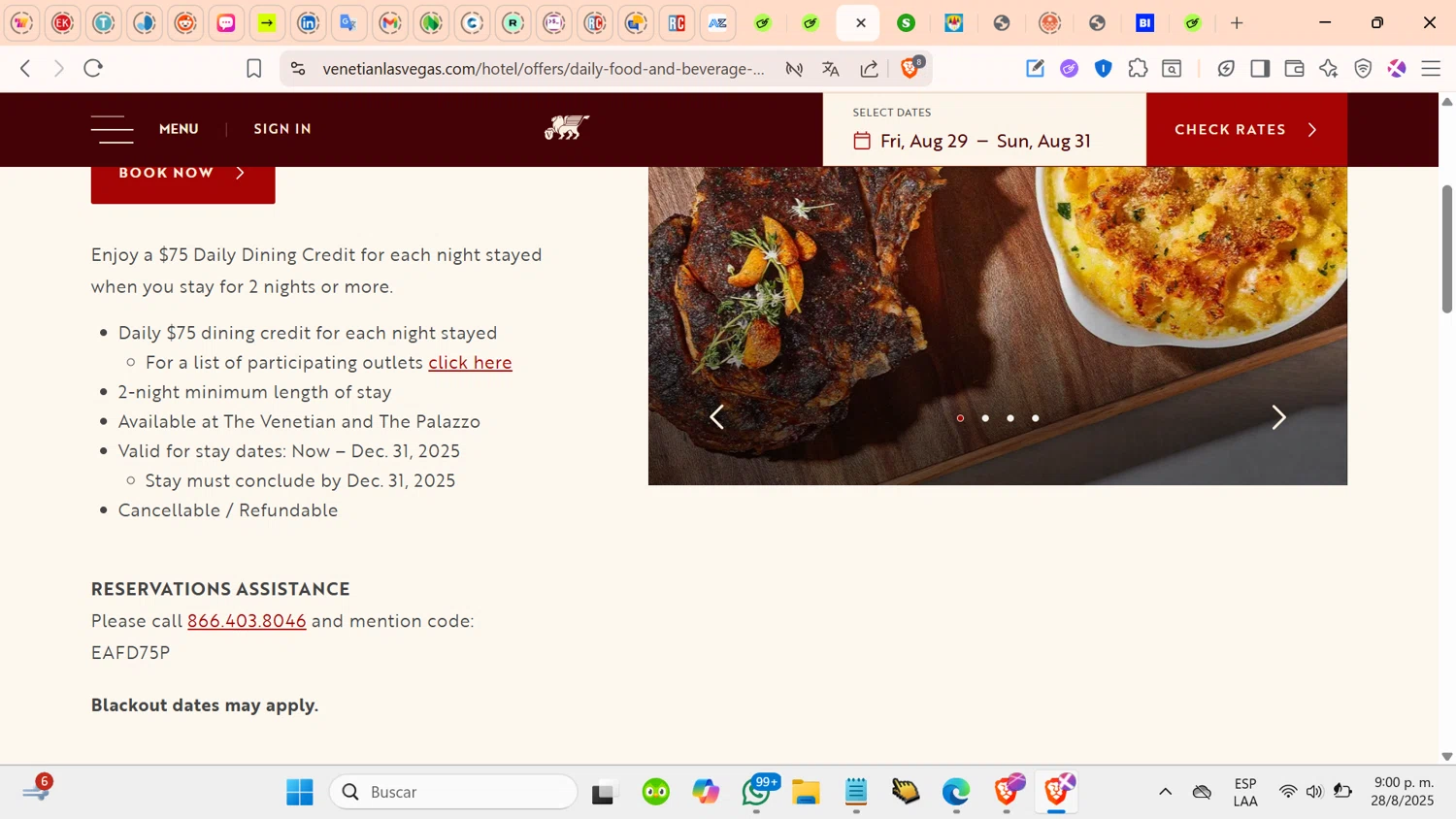Screen dimensions: 1456x819
Task: Open Brave Shields lion icon
Action: coord(910,68)
